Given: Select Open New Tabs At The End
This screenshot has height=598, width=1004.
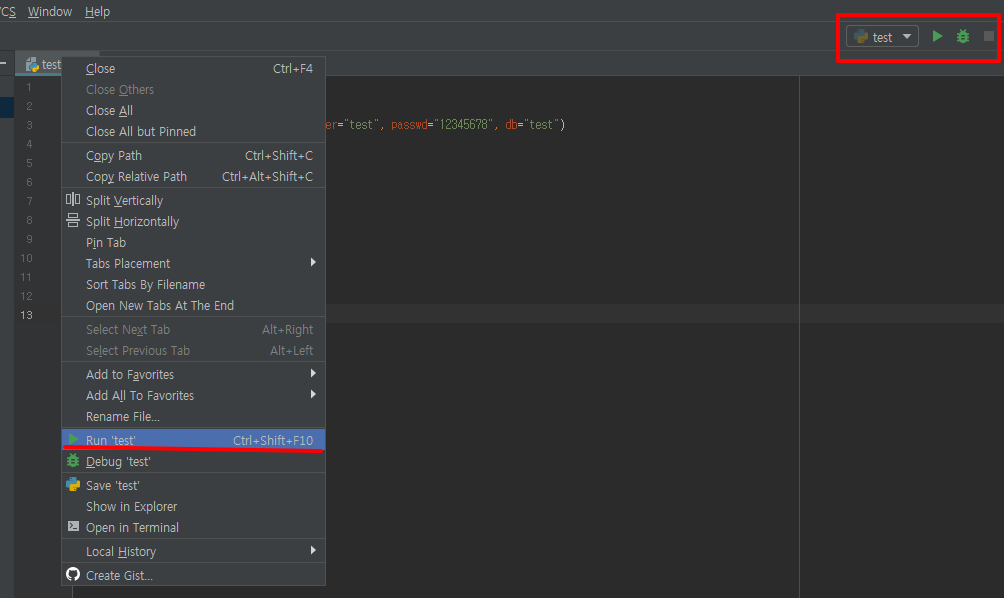Looking at the screenshot, I should tap(193, 305).
